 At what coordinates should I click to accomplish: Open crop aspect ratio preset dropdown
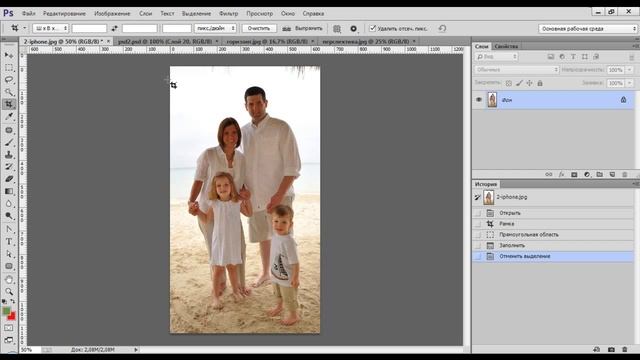click(51, 29)
